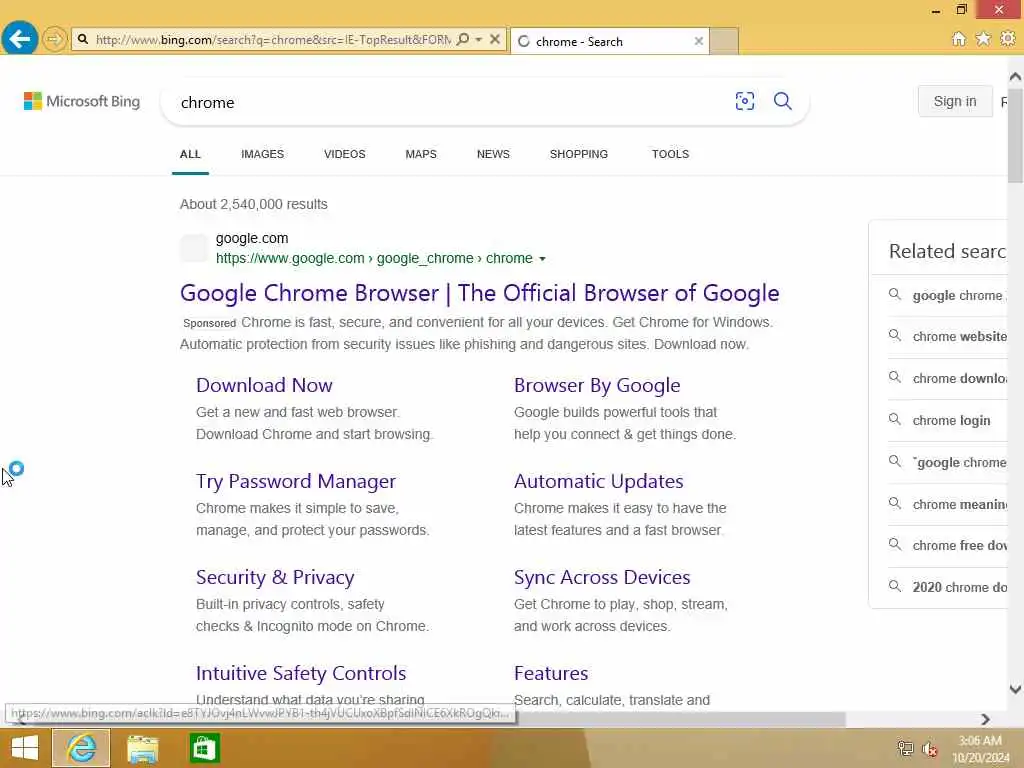Open the 'Download Now' sitelink

tap(264, 385)
